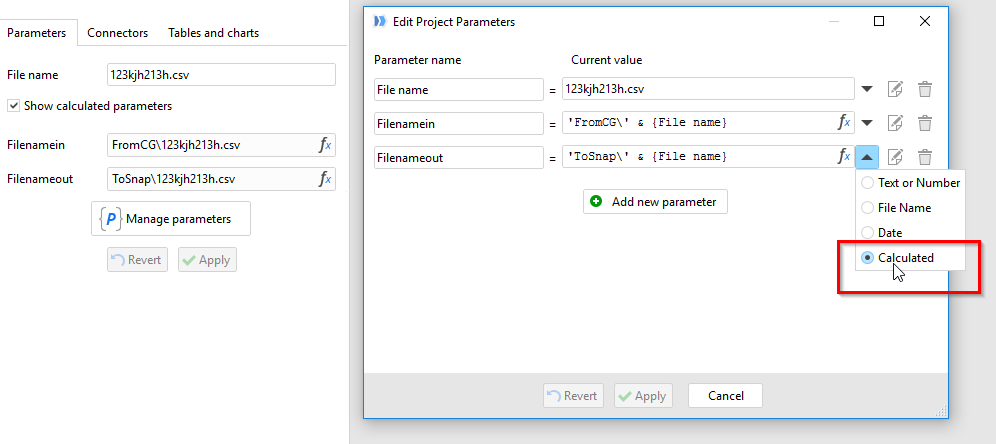Delete the File name parameter with the trash icon
This screenshot has width=996, height=444.
pos(925,90)
